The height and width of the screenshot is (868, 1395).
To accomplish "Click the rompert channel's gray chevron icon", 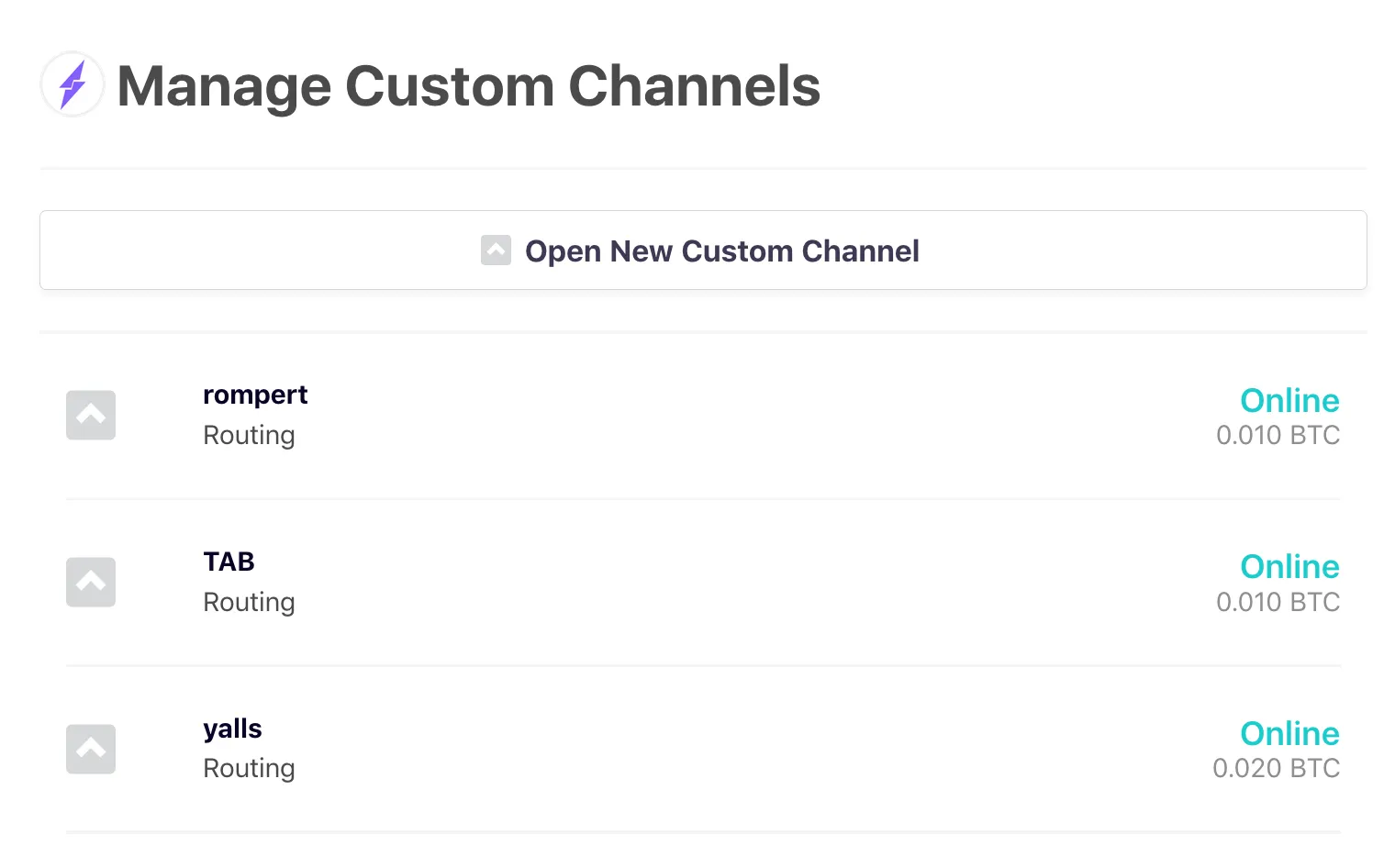I will 91,416.
